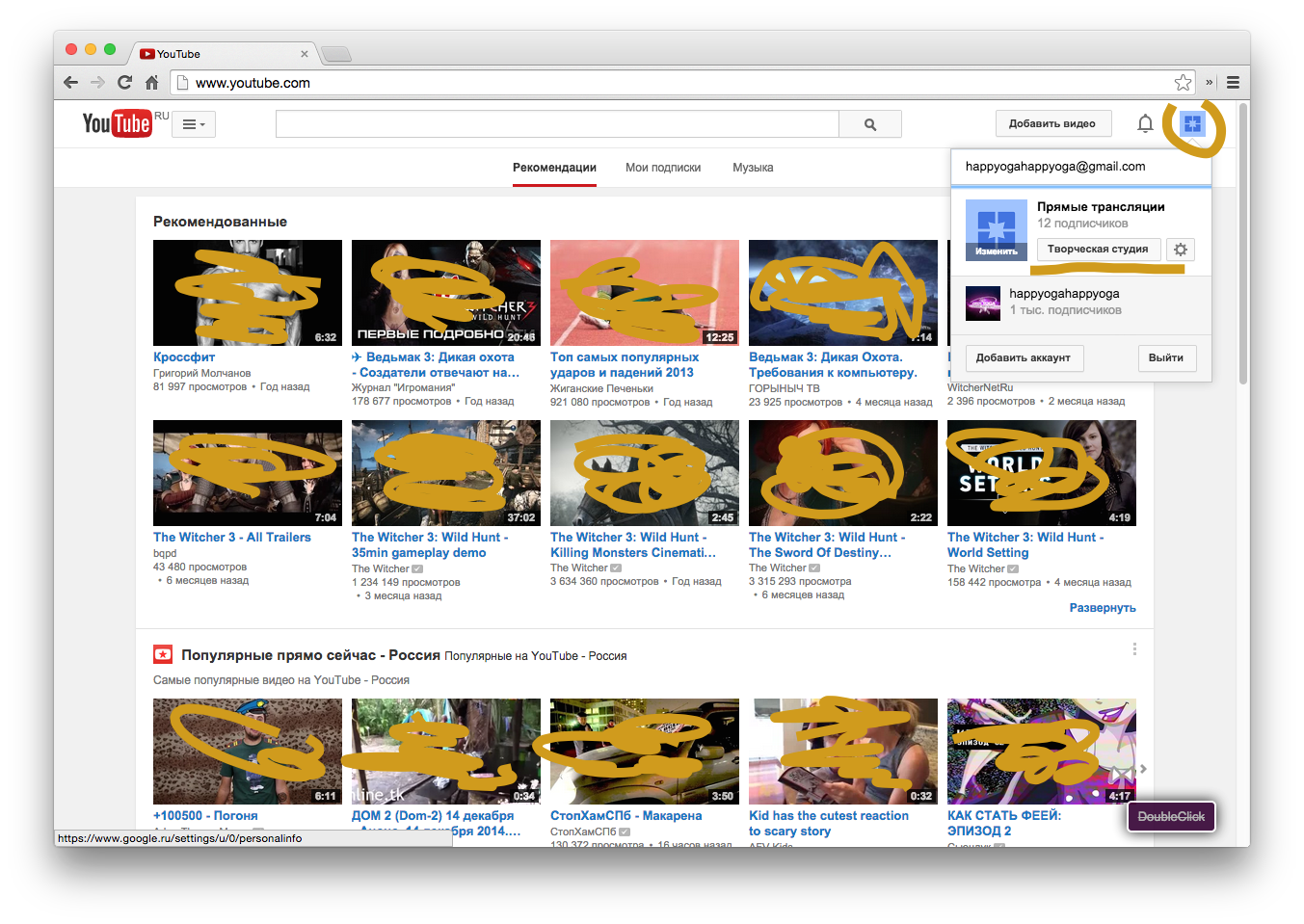This screenshot has height=924, width=1304.
Task: Switch to Музыка tab
Action: click(753, 168)
